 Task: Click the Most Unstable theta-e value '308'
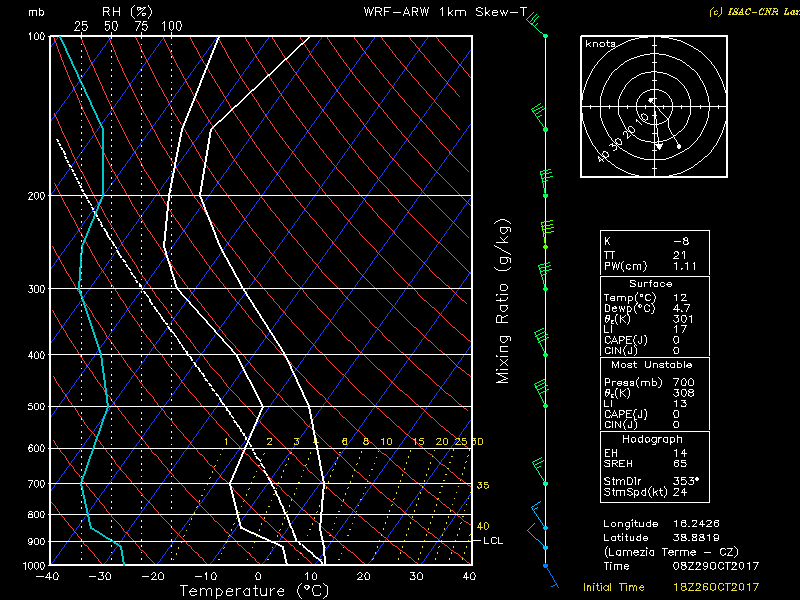[683, 393]
